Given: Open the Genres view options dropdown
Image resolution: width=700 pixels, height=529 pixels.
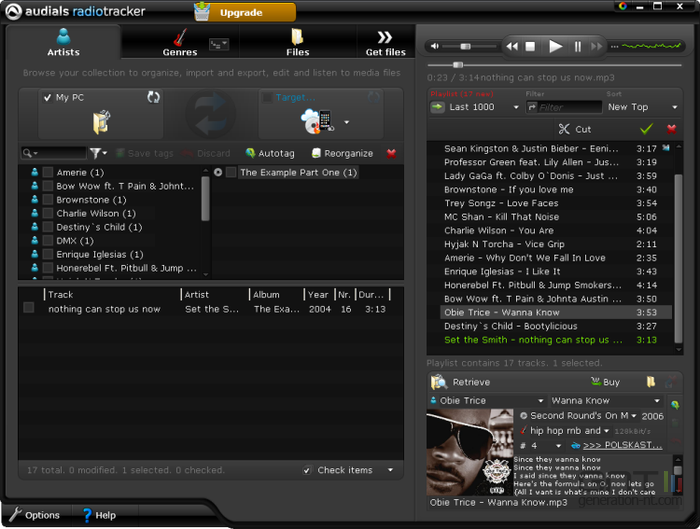Looking at the screenshot, I should pos(219,44).
